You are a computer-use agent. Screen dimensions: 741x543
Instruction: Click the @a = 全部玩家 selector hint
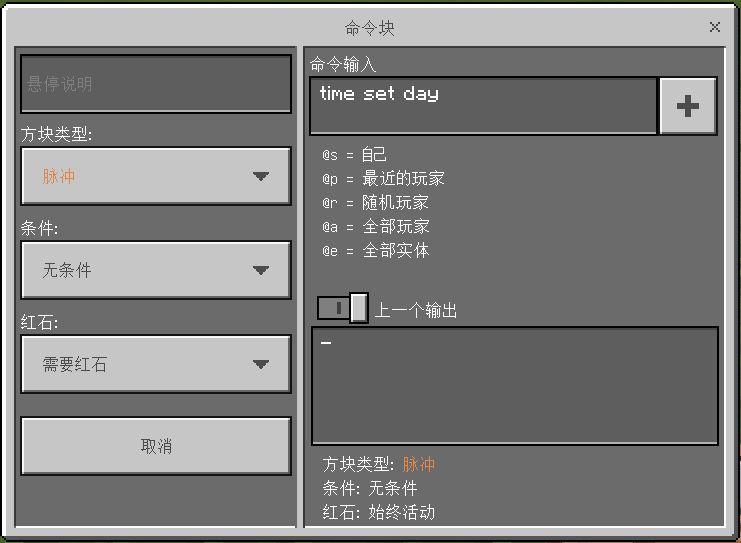[376, 227]
